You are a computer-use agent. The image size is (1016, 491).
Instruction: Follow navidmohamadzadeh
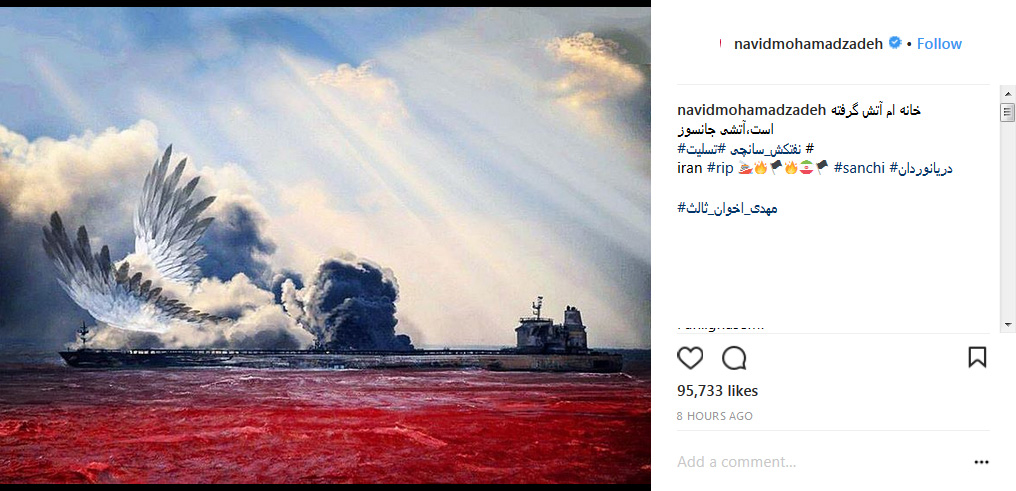(939, 43)
